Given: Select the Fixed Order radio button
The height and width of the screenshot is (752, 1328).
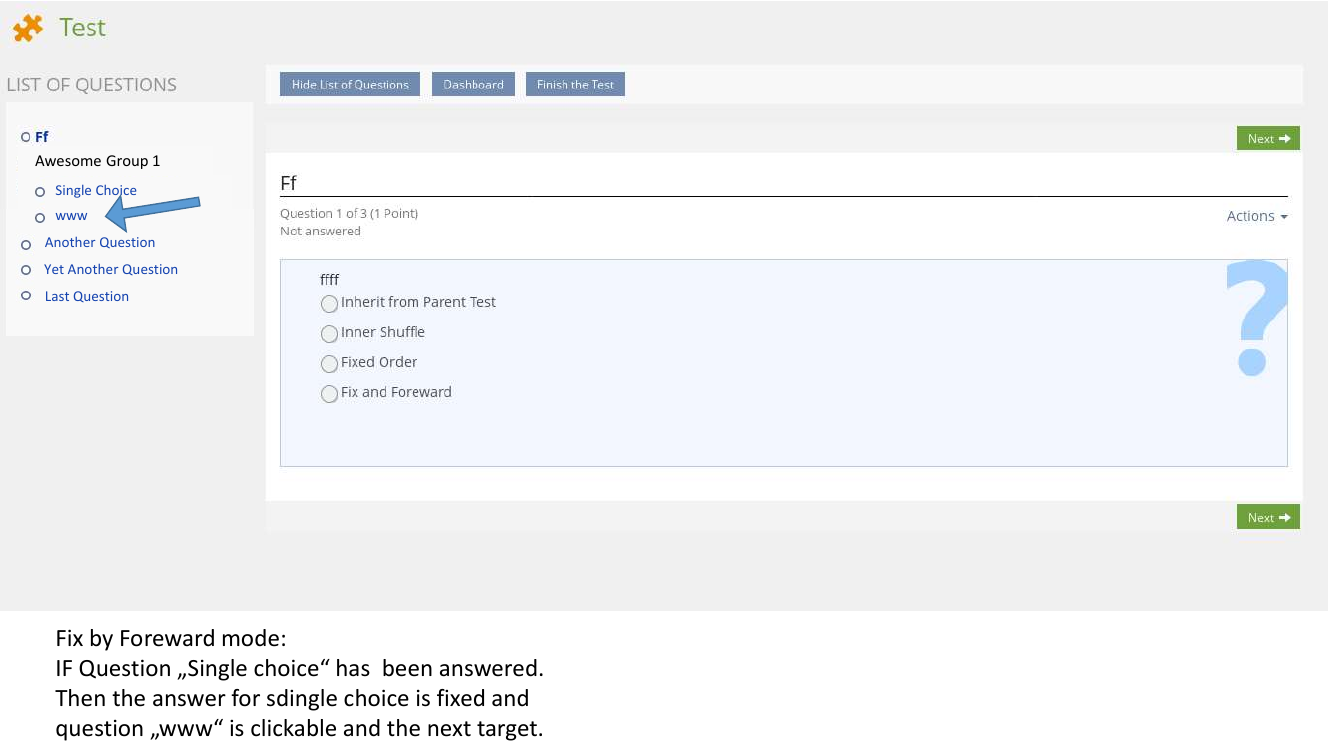Looking at the screenshot, I should click(329, 363).
